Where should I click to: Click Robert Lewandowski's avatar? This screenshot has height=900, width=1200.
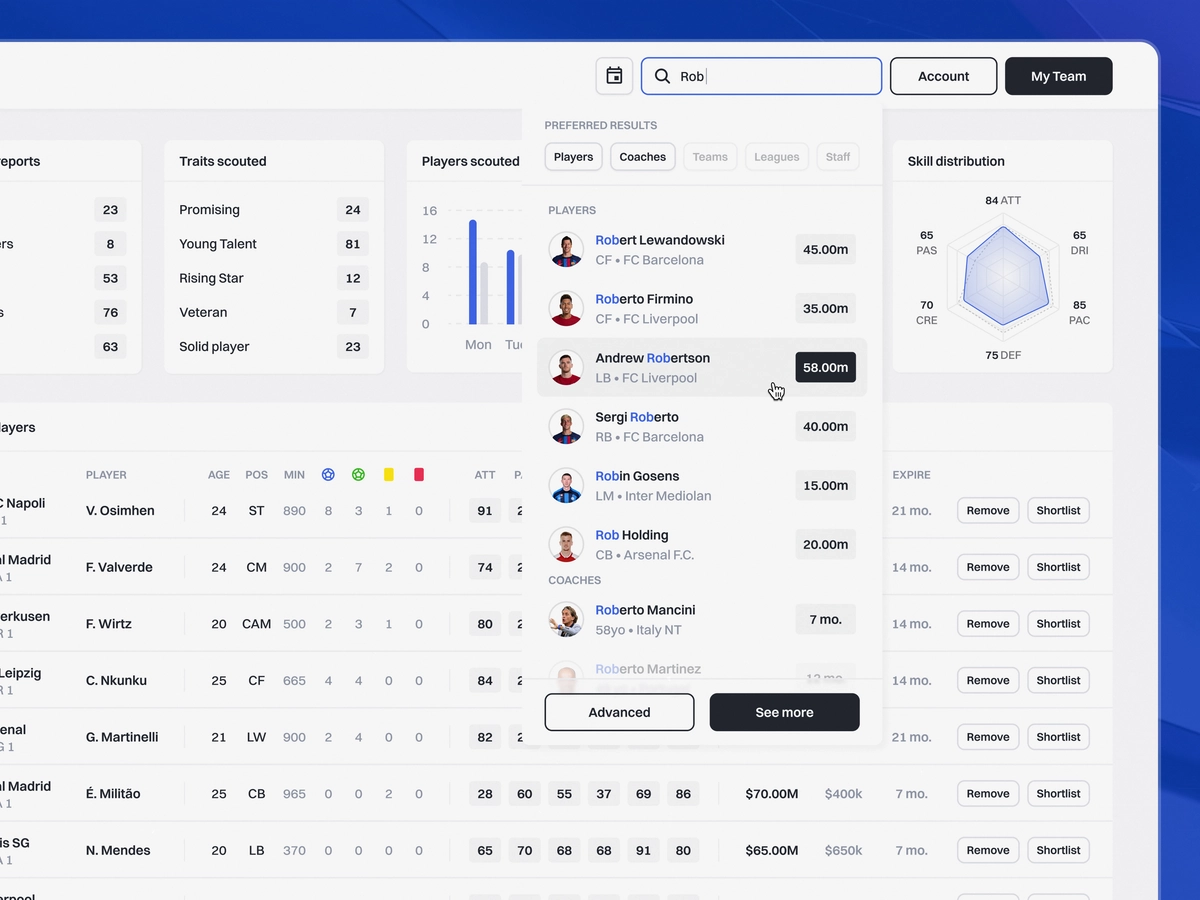pyautogui.click(x=566, y=250)
